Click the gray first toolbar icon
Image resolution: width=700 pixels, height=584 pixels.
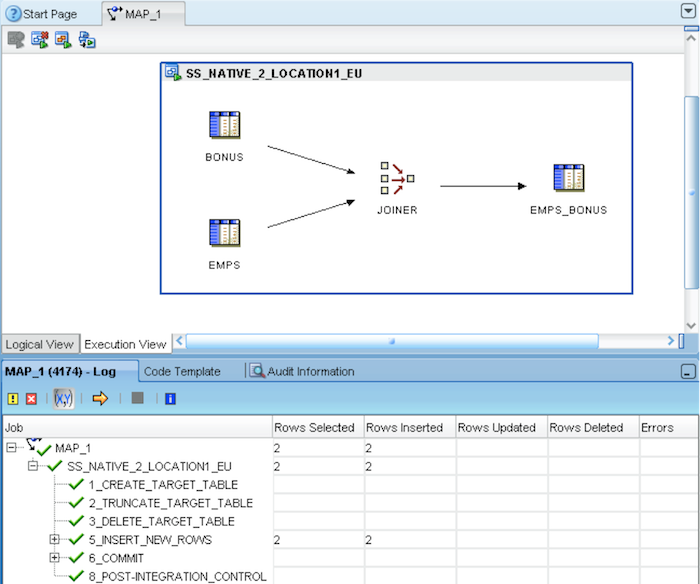click(x=16, y=40)
